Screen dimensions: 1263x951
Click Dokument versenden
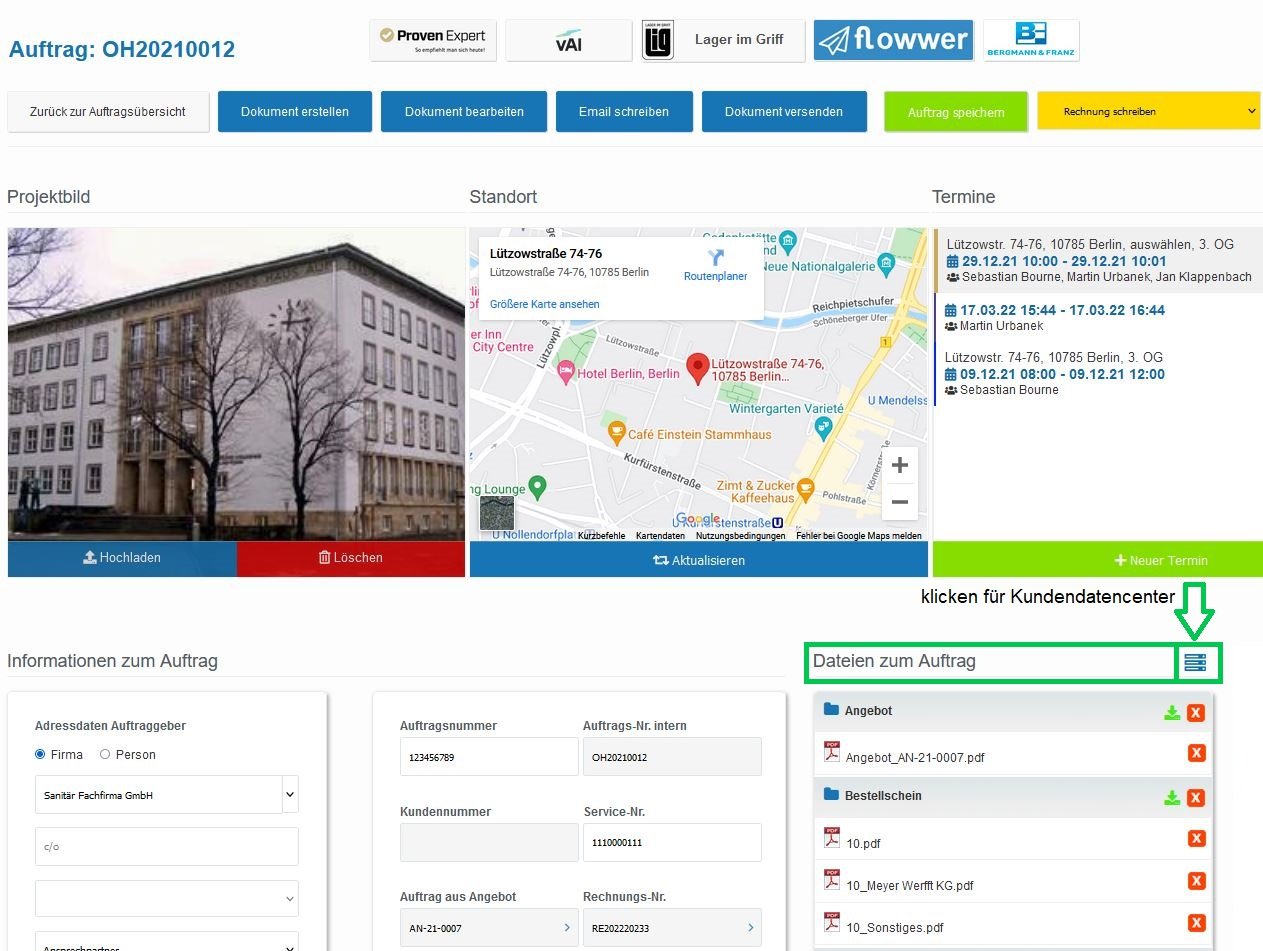coord(784,112)
